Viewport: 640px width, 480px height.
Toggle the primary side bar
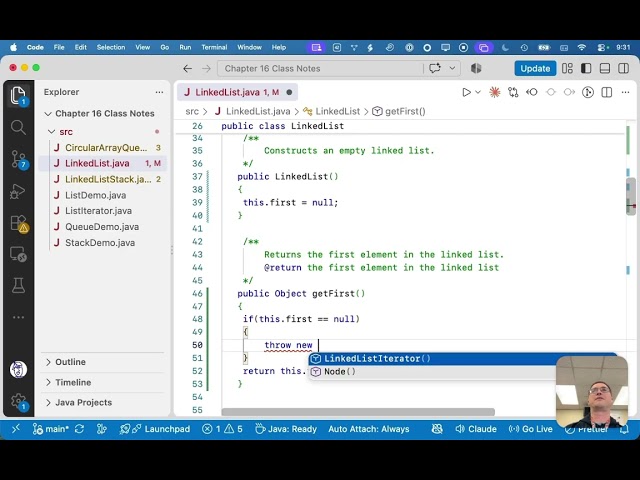point(586,68)
